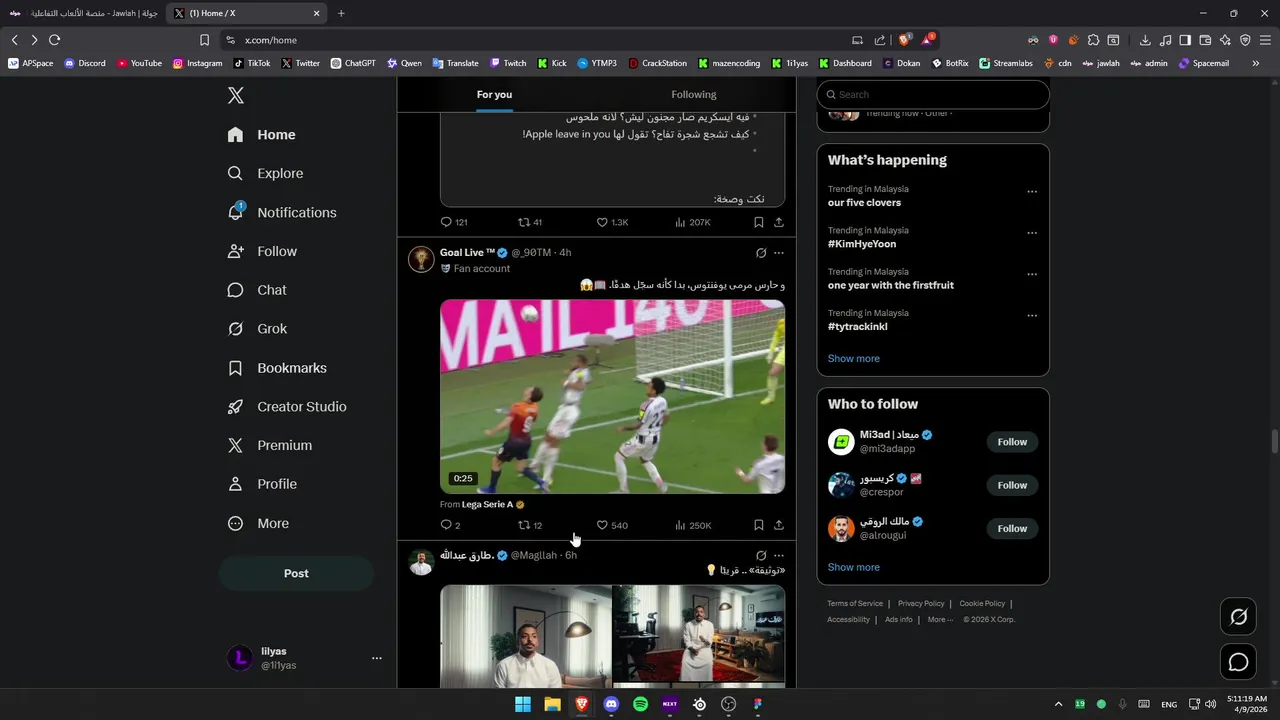The height and width of the screenshot is (720, 1280).
Task: Go to Chat in the sidebar
Action: click(x=257, y=290)
